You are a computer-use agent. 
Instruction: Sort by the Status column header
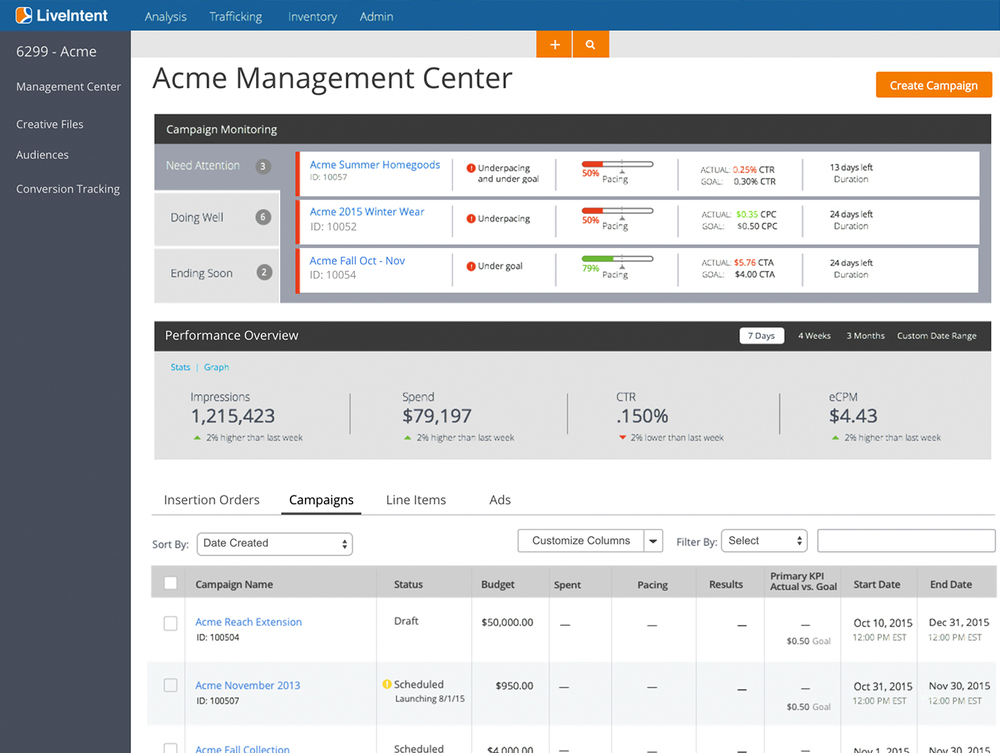(x=408, y=584)
